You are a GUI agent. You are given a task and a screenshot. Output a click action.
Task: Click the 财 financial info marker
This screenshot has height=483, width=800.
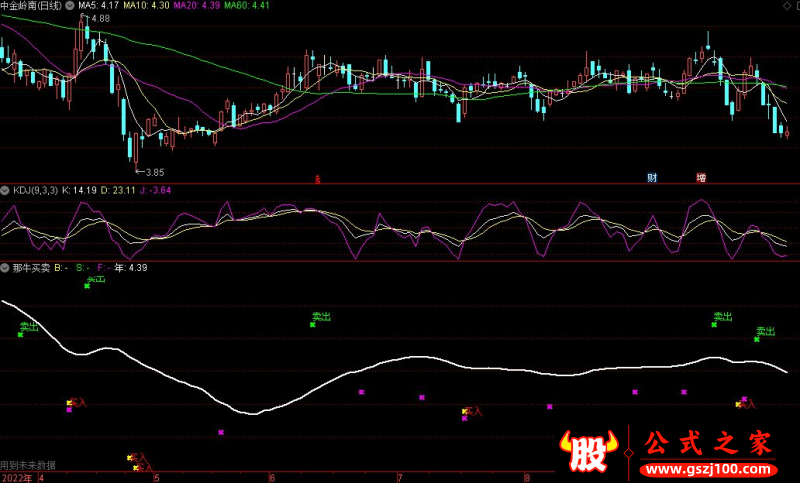652,178
